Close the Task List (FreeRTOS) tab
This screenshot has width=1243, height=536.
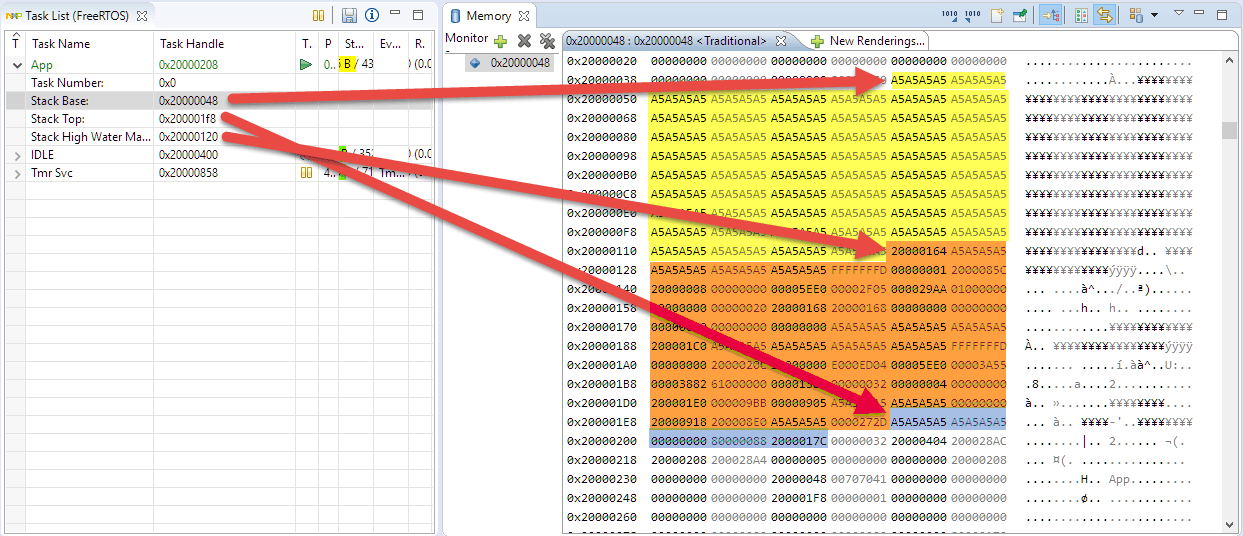click(142, 16)
